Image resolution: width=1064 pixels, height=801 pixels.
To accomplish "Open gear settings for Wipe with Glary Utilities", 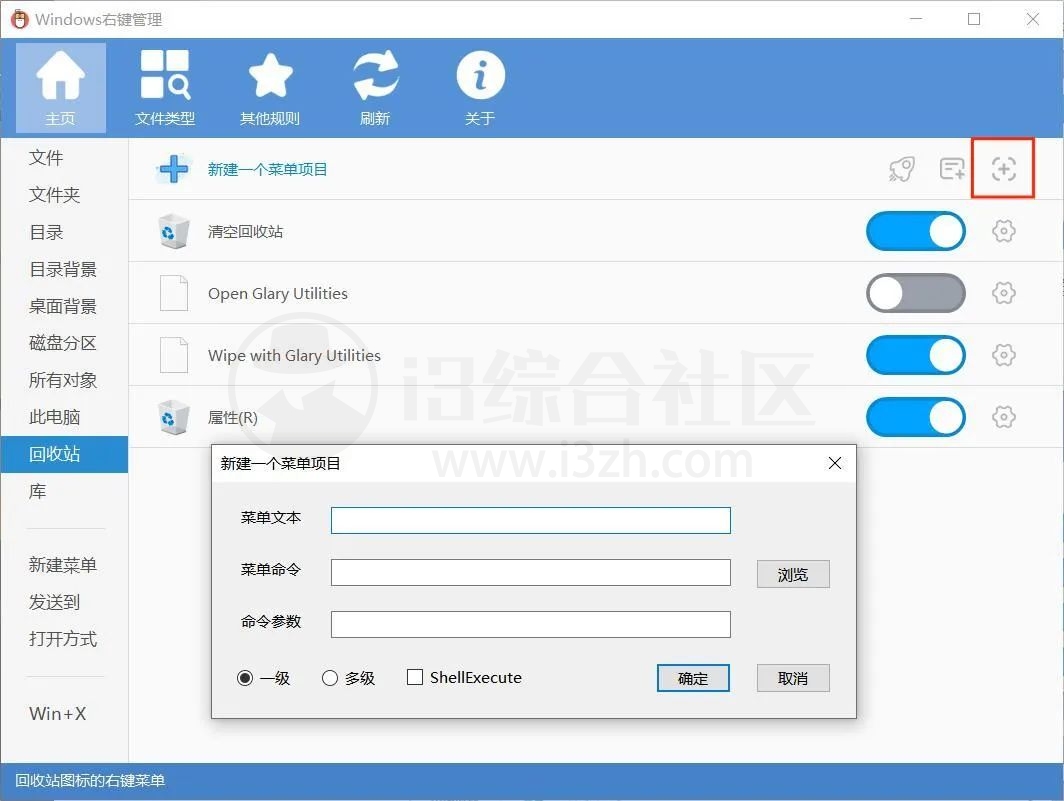I will (x=1004, y=354).
